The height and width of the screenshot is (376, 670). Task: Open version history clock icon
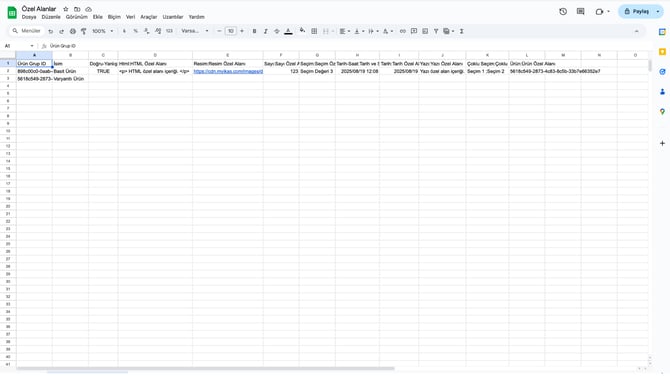563,12
